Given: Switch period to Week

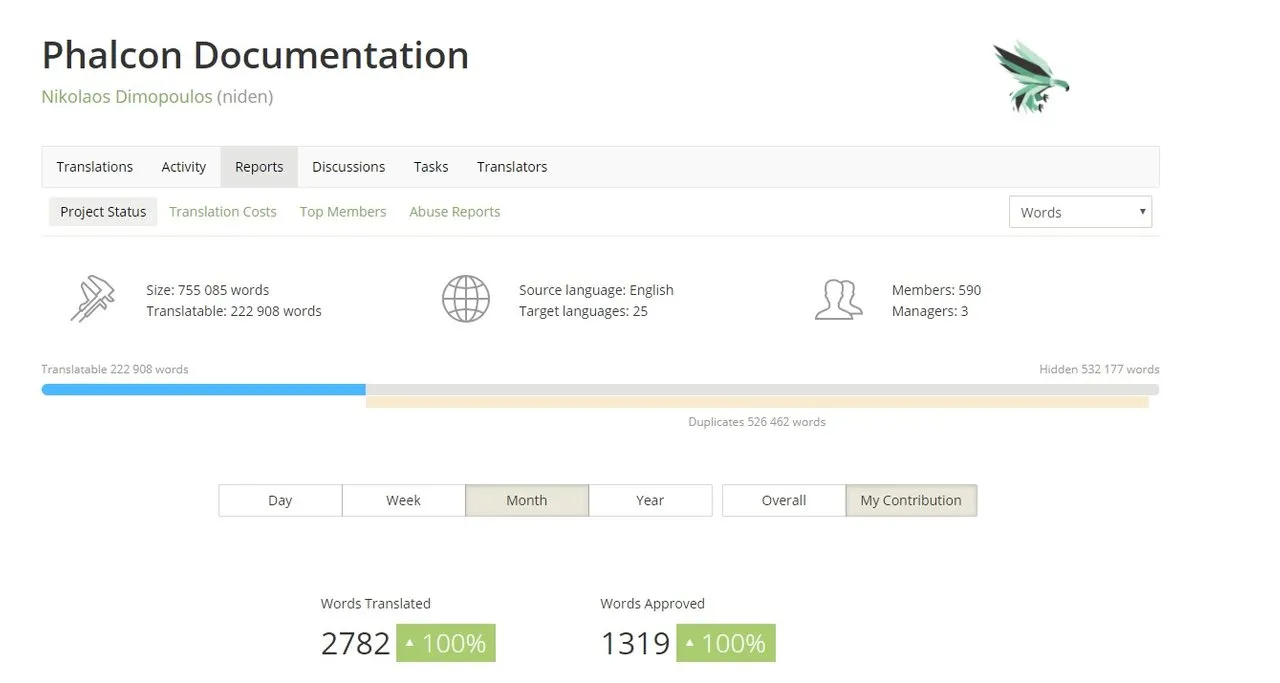Looking at the screenshot, I should pos(403,500).
